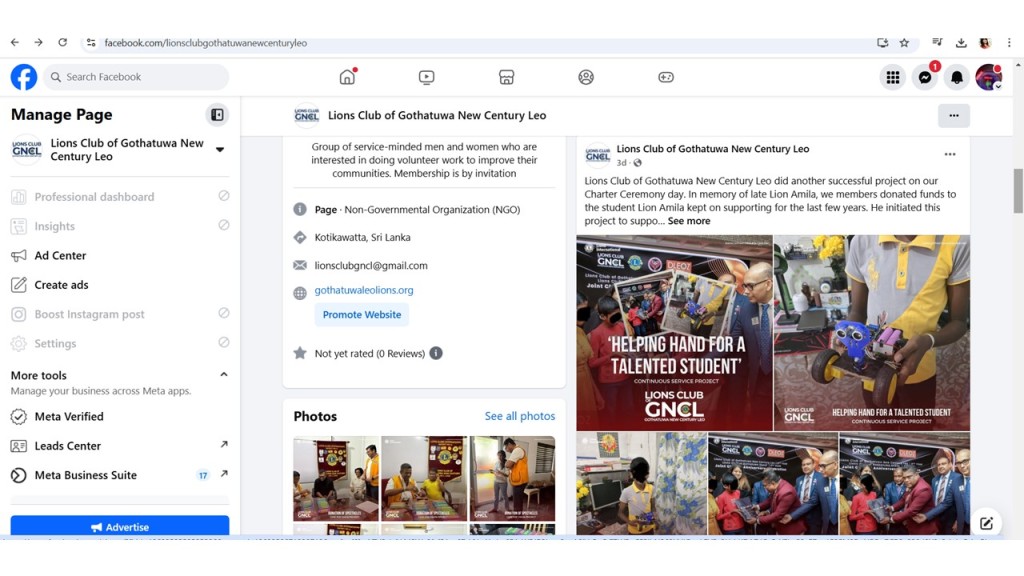Click the Lions Club avatar in page header
The image size is (1024, 576).
[306, 116]
